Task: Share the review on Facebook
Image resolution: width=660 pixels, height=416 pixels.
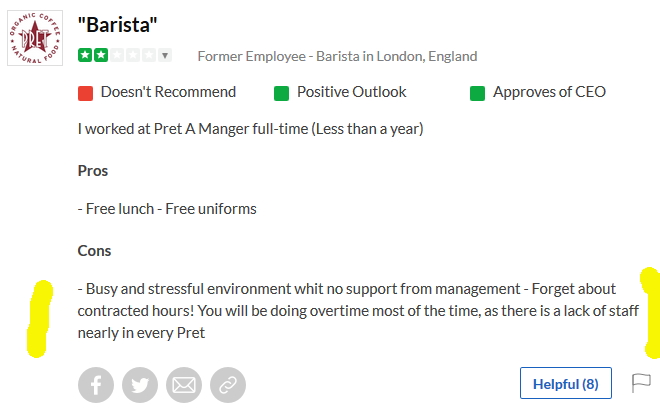Action: point(96,384)
